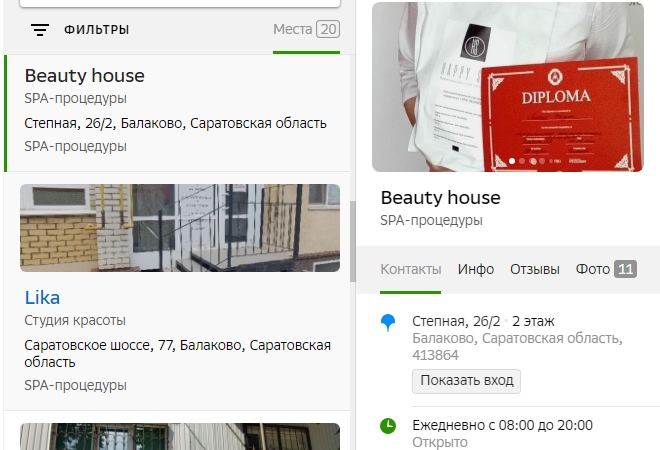
Task: Click the photo count badge 11
Action: click(625, 269)
